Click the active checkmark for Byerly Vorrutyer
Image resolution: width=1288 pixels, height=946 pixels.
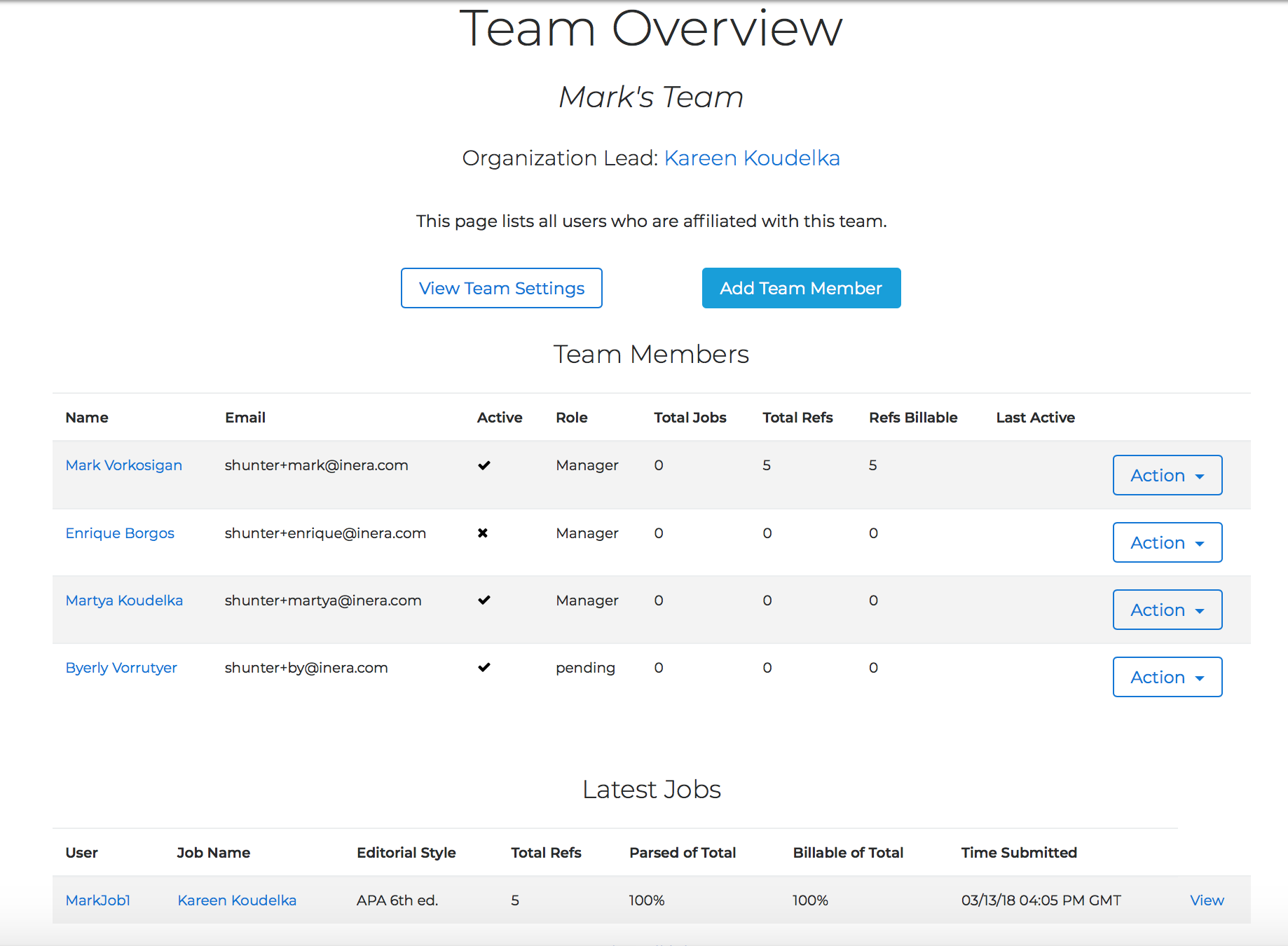(484, 668)
